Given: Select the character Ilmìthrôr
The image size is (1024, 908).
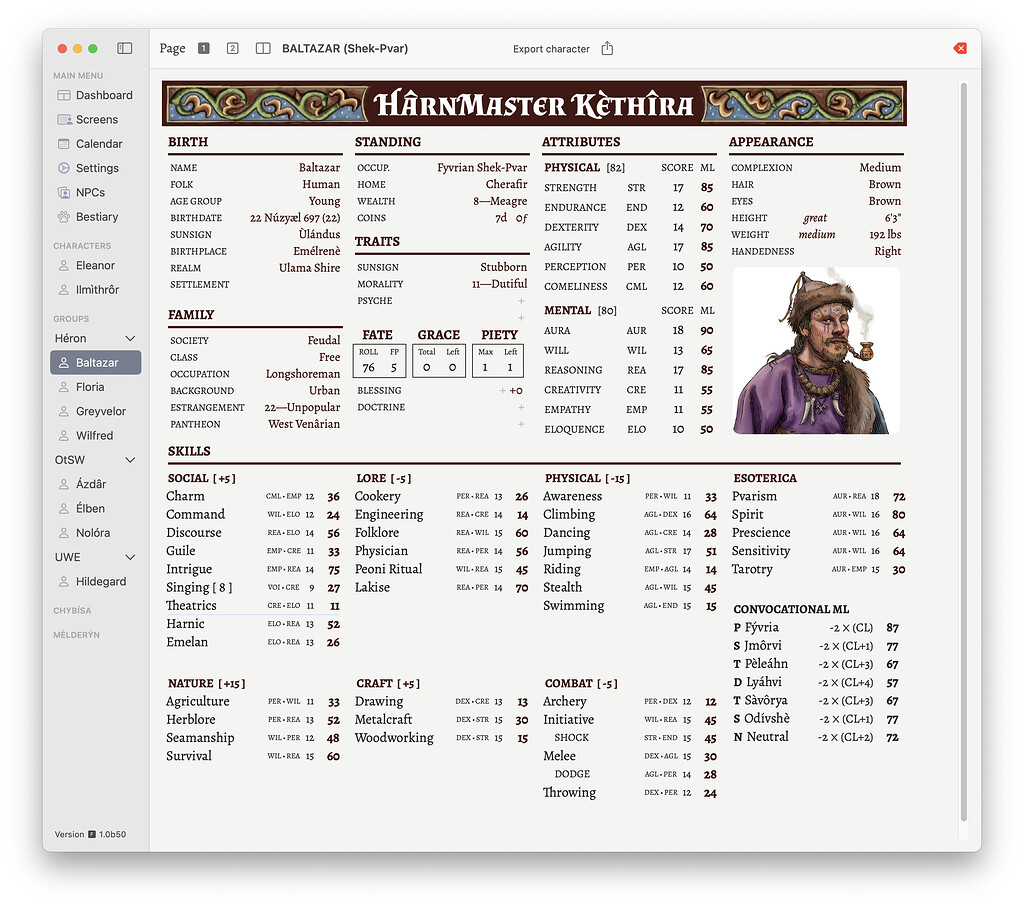Looking at the screenshot, I should pos(100,289).
